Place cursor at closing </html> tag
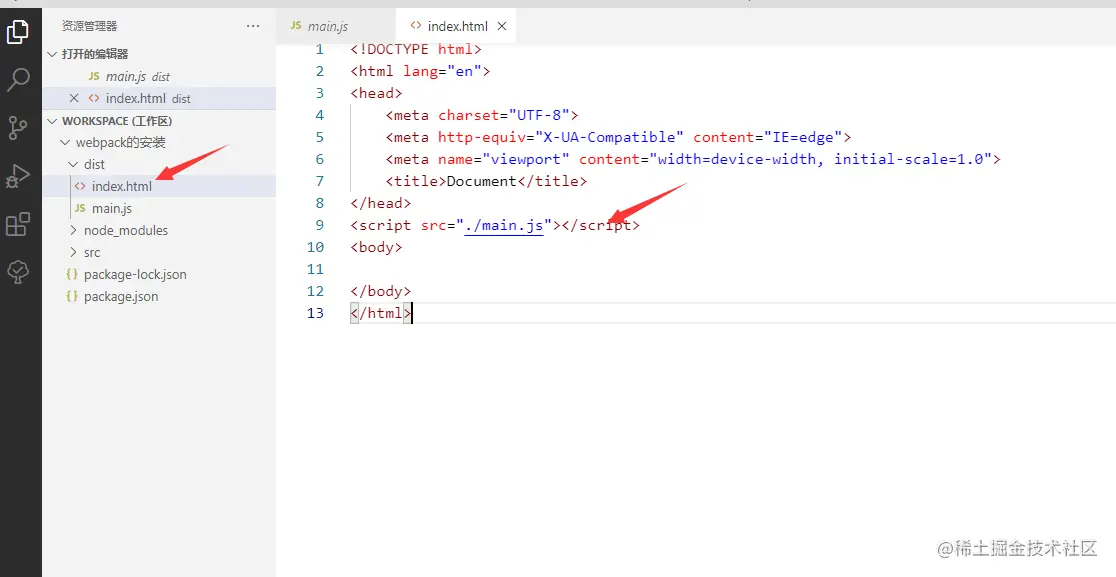 tap(381, 314)
